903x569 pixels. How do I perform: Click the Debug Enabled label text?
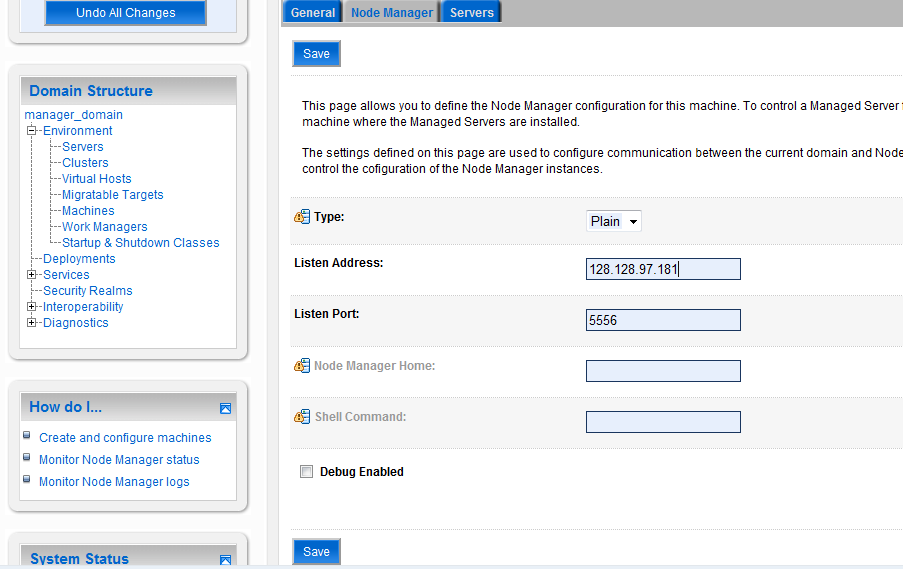coord(362,472)
